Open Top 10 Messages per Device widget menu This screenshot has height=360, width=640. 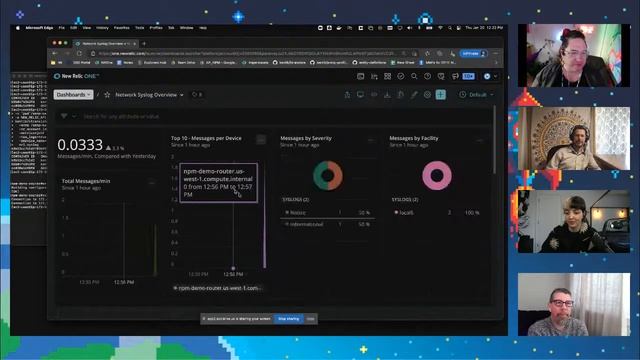coord(261,140)
